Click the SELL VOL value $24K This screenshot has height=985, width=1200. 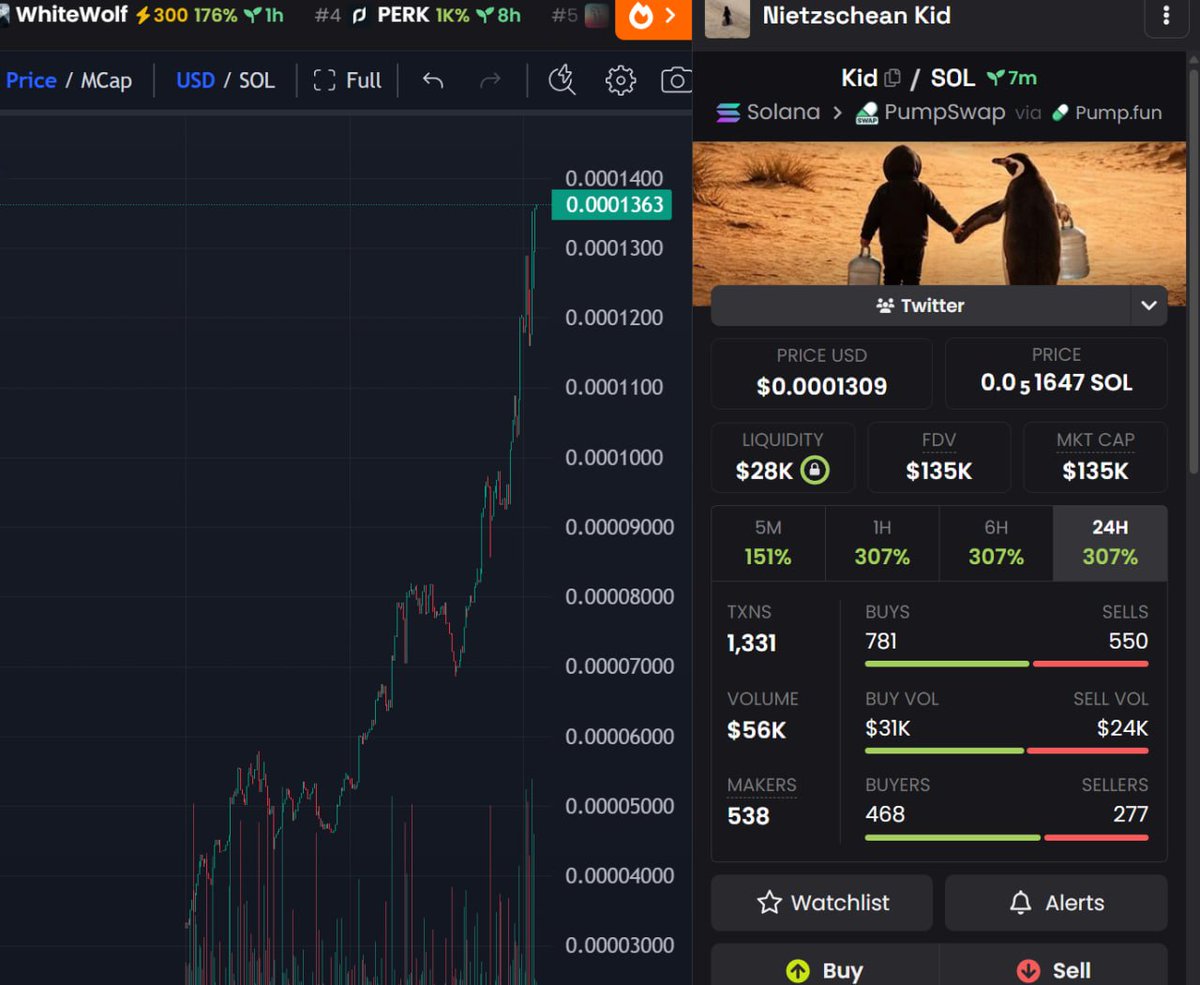coord(1122,728)
